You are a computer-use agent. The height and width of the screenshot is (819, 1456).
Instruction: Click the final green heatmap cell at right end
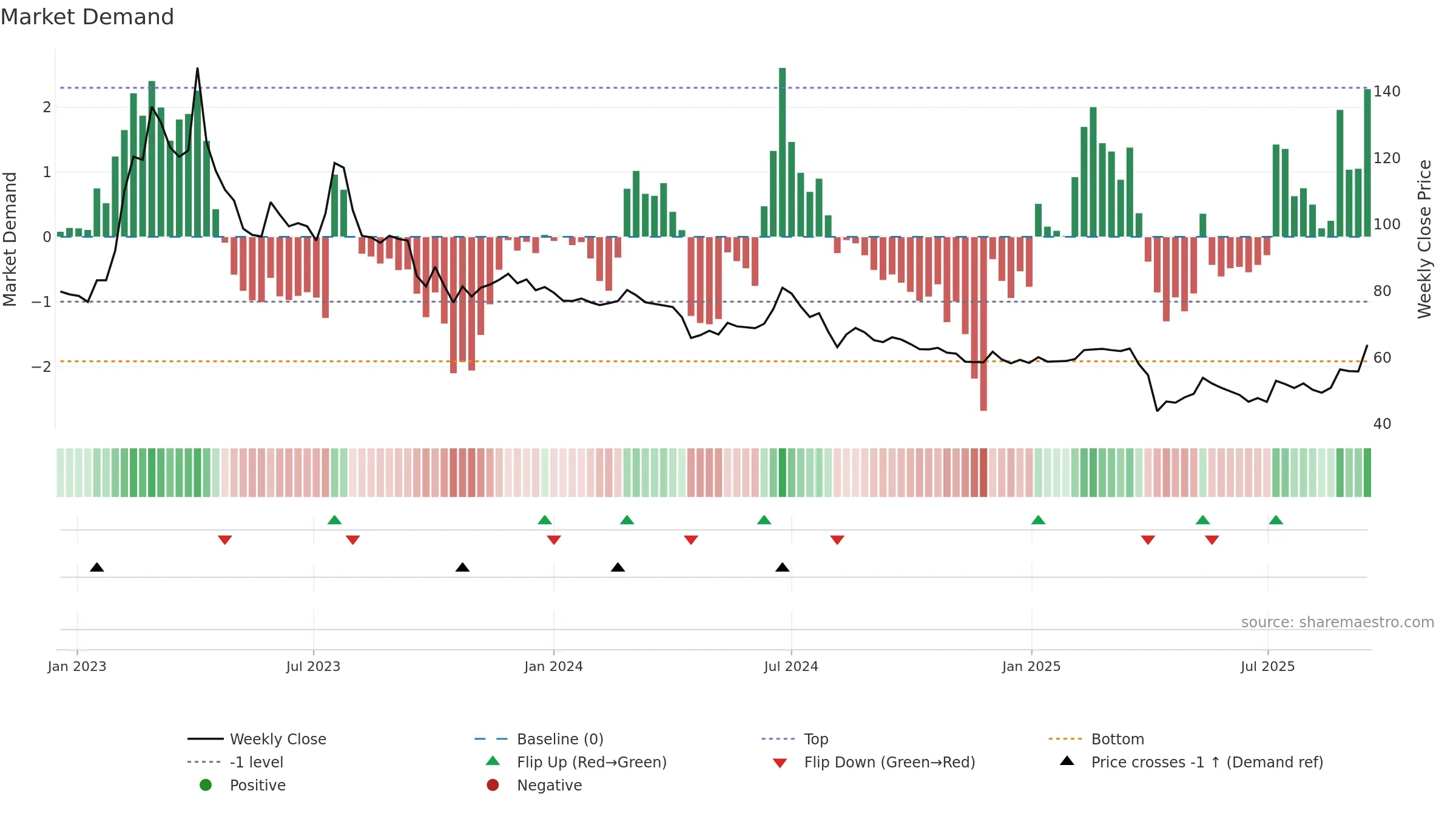(x=1367, y=473)
